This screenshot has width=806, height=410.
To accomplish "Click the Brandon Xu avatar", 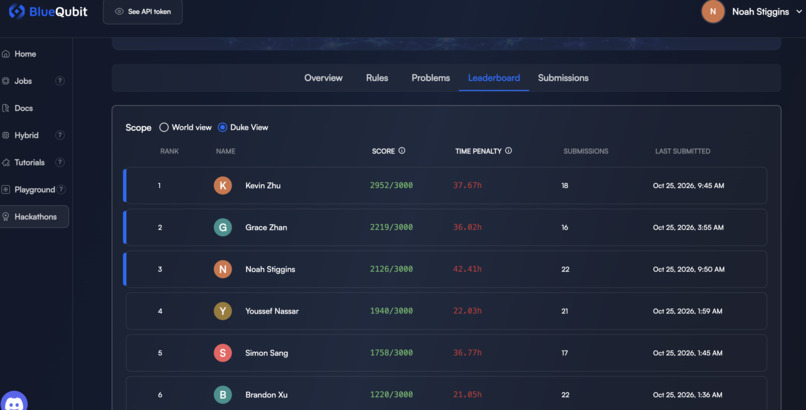I will pyautogui.click(x=223, y=395).
